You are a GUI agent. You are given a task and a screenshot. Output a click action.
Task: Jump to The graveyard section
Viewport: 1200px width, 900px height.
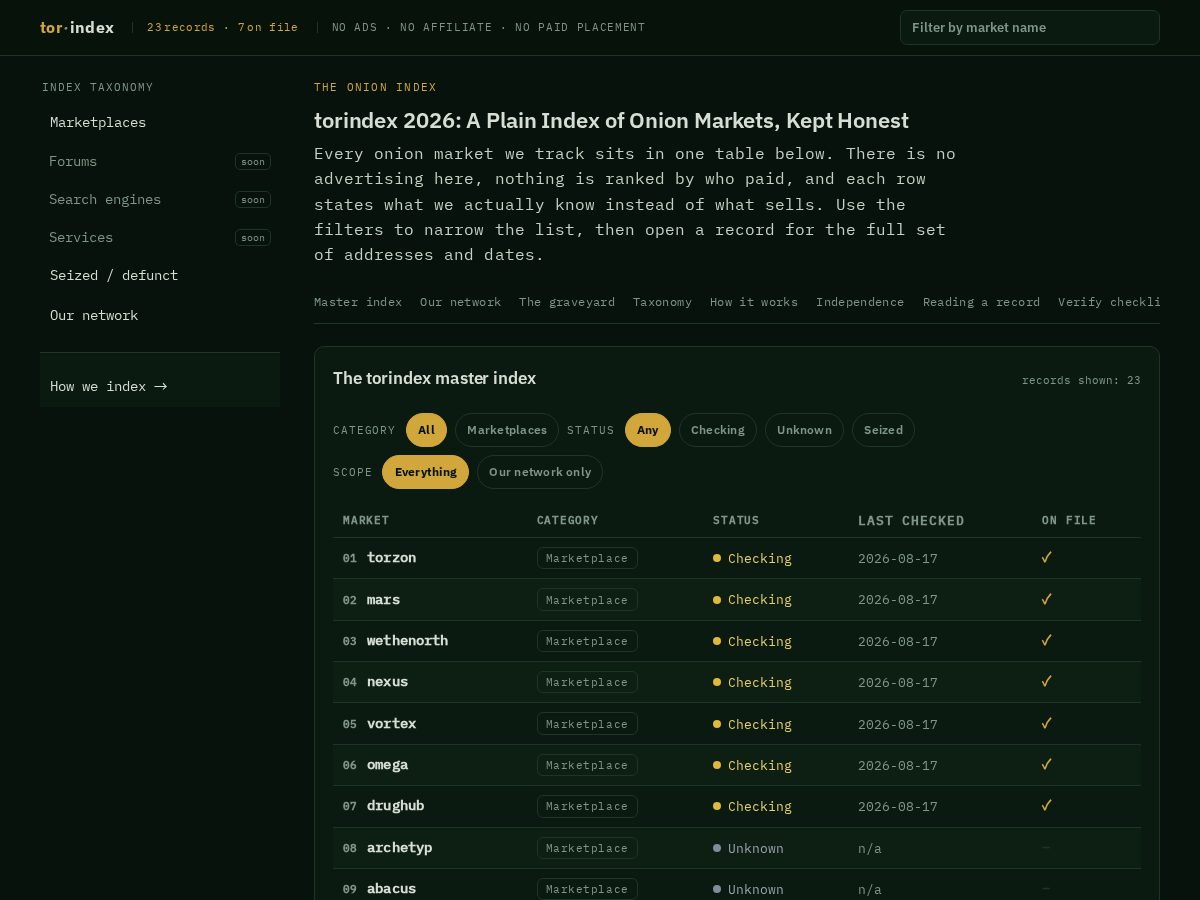[567, 302]
